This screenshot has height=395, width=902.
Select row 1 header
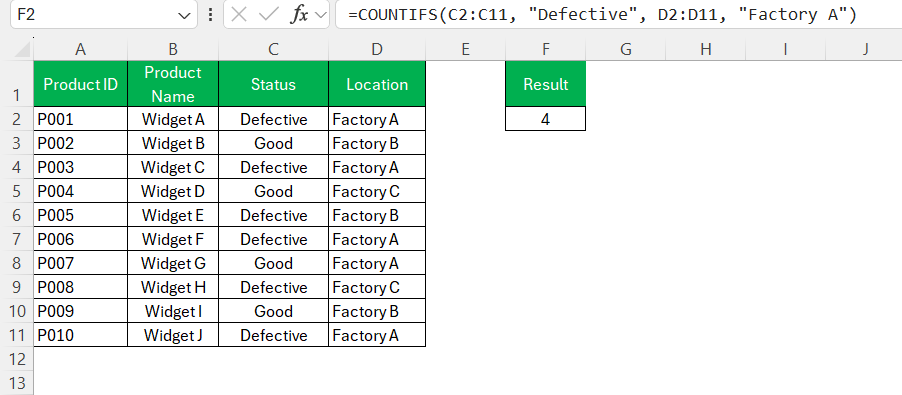click(17, 83)
